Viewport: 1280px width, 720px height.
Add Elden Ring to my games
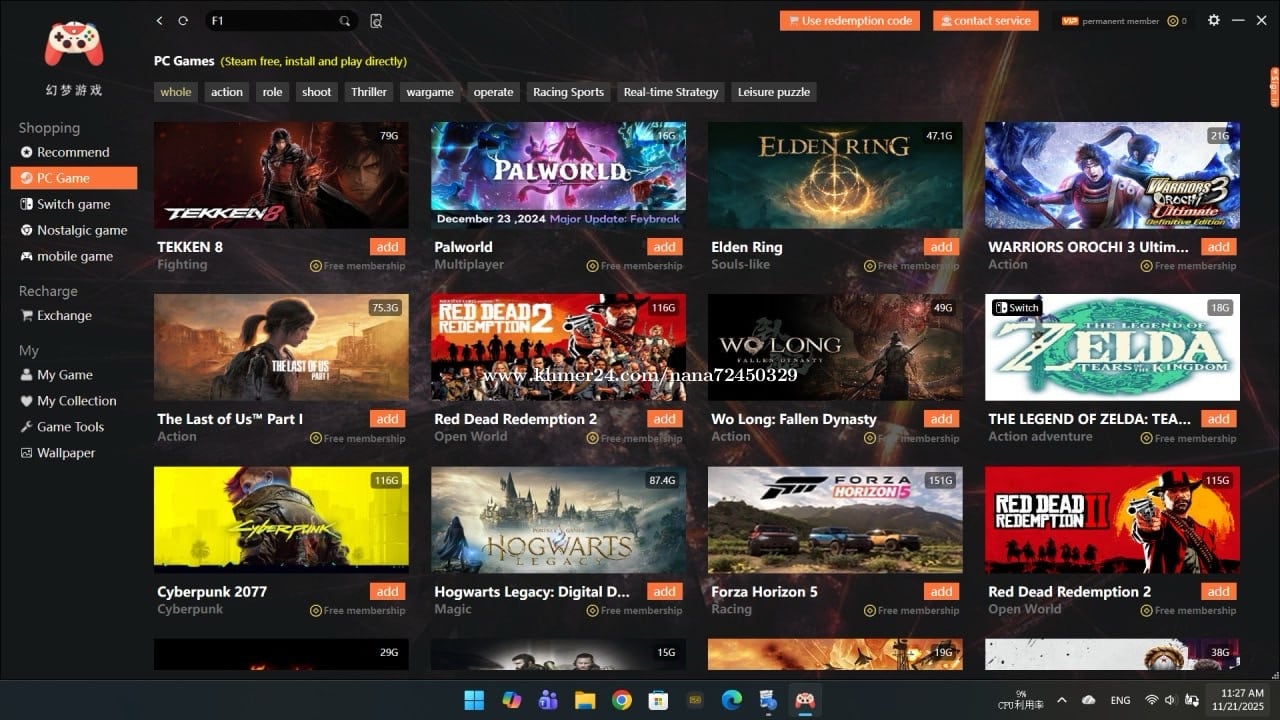point(940,247)
